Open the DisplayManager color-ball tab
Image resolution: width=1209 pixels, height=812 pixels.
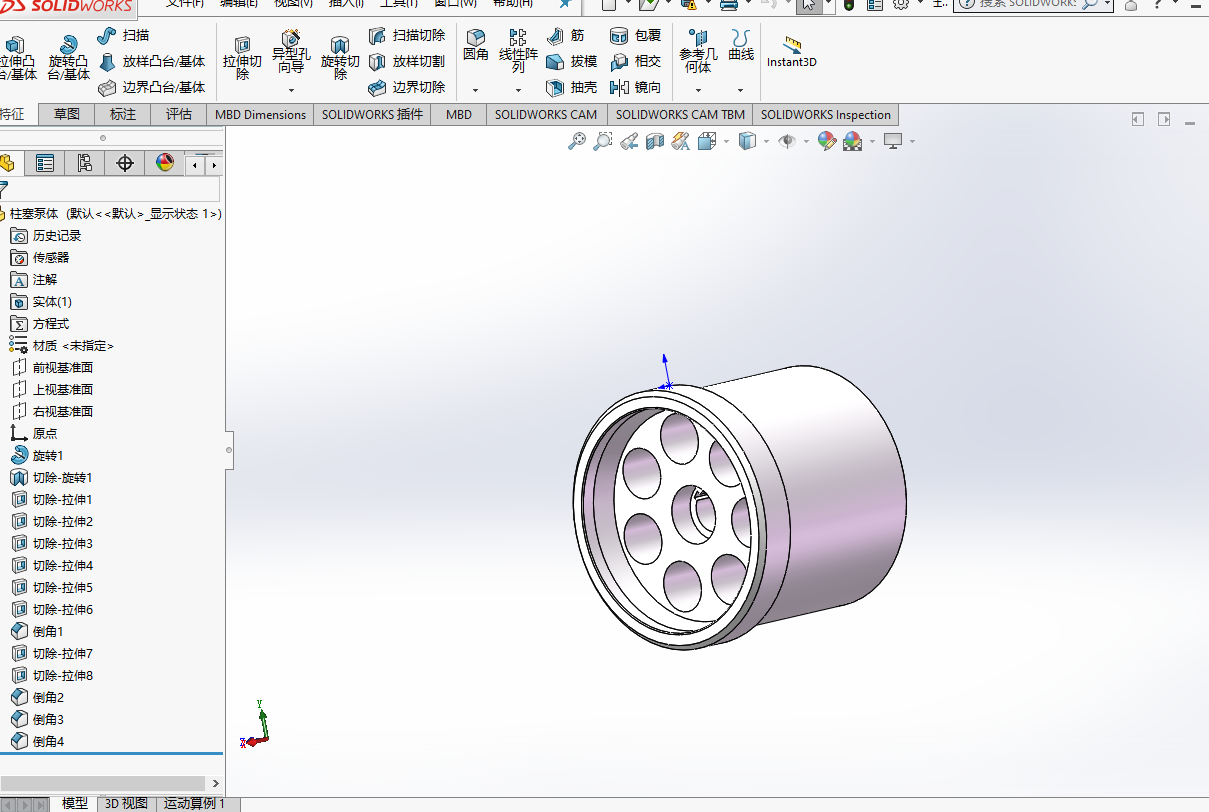click(x=165, y=163)
